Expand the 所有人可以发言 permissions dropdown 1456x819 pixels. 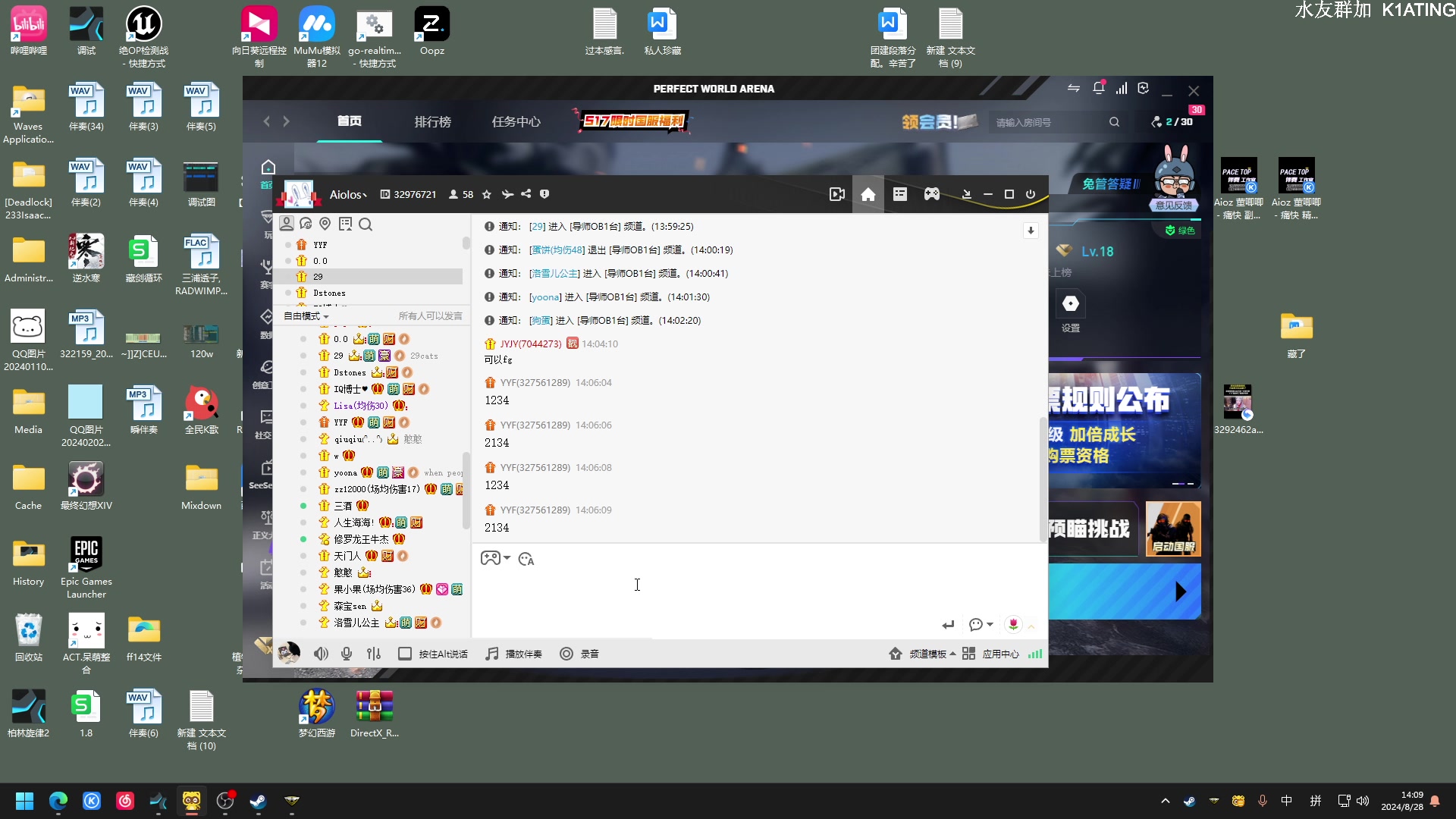pyautogui.click(x=430, y=316)
